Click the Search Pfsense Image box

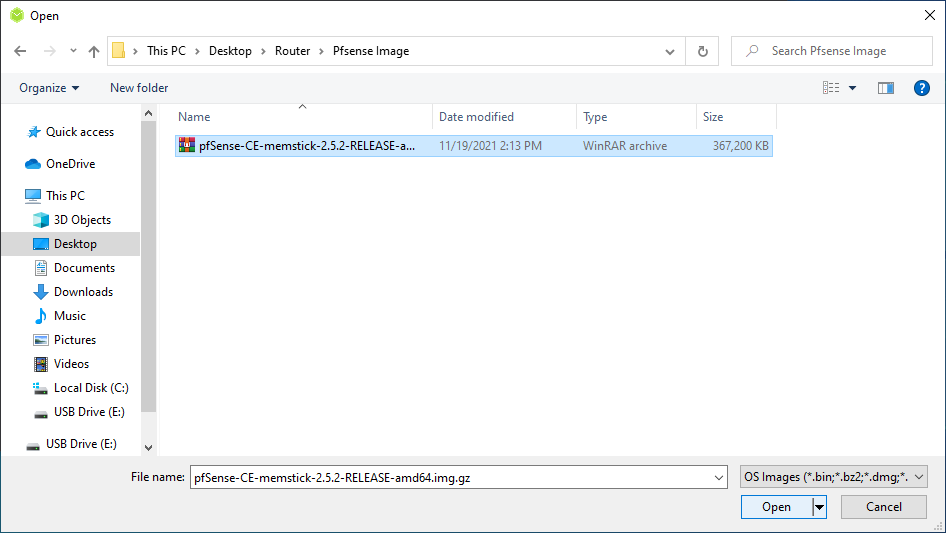click(x=832, y=51)
